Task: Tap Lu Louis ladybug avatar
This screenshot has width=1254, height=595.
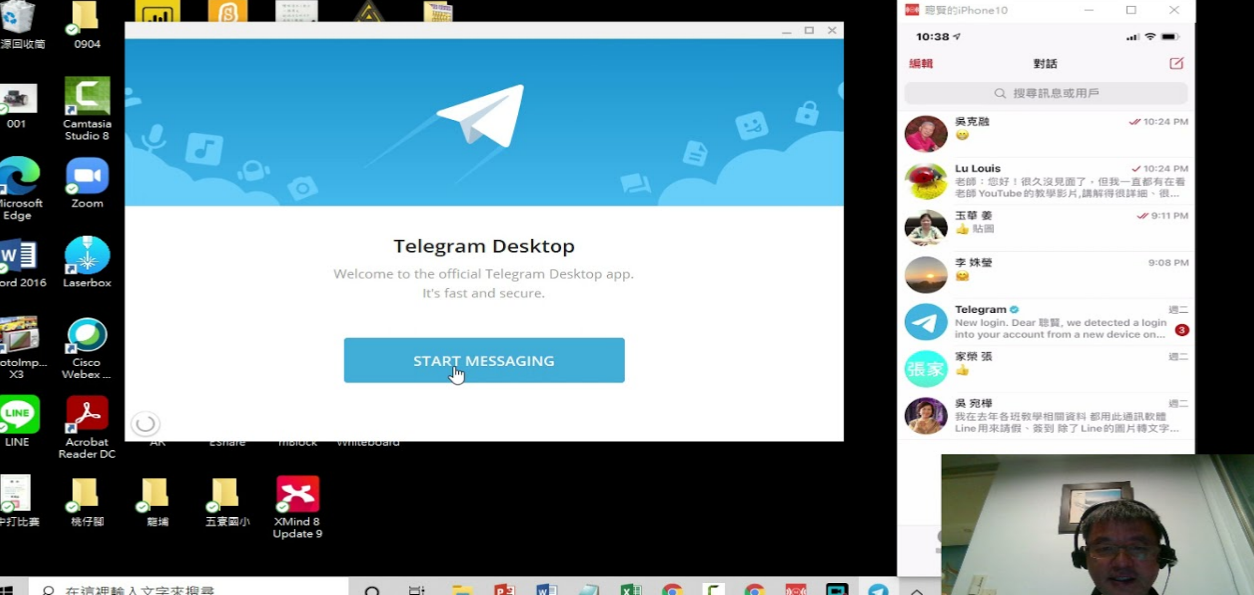Action: click(x=926, y=181)
